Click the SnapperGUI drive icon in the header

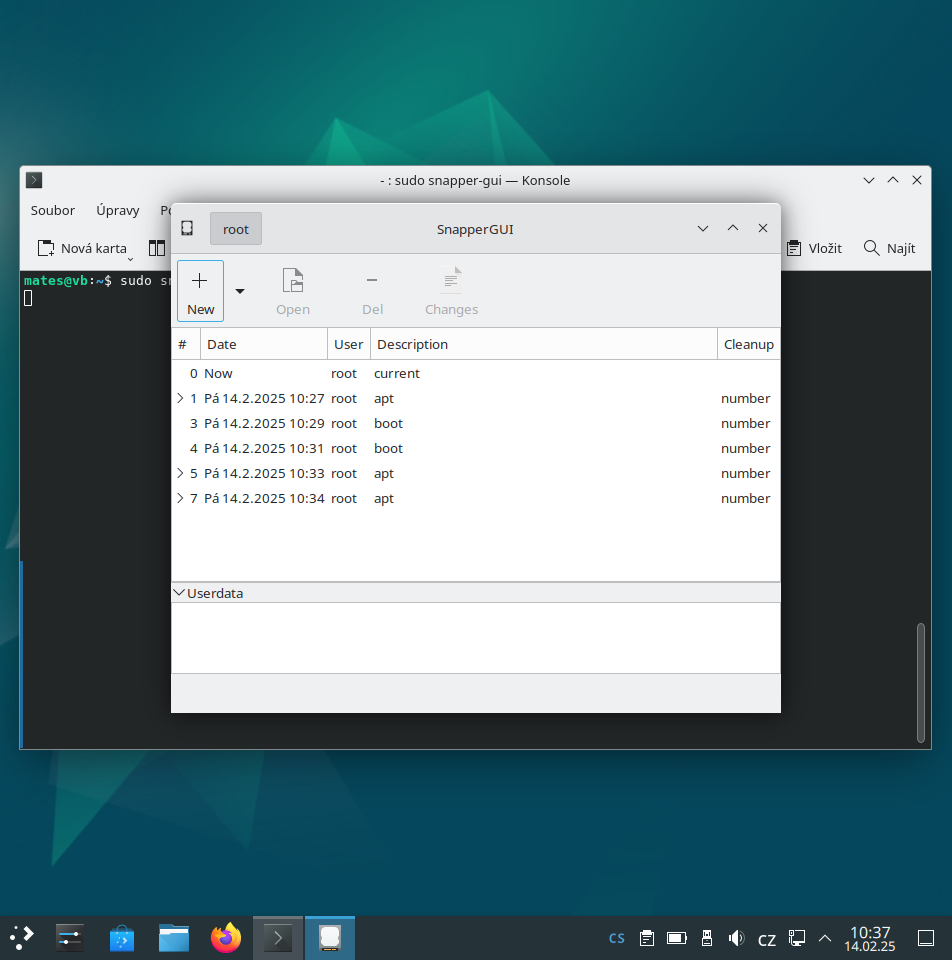click(x=187, y=228)
